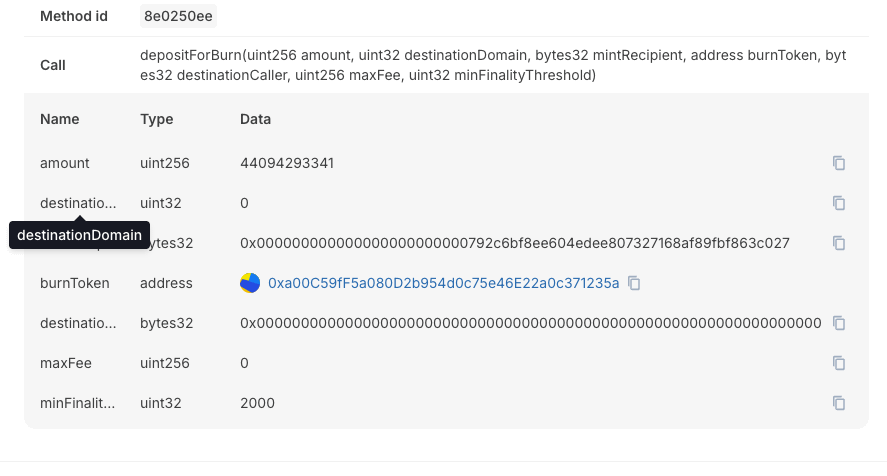Click the Data column header

point(255,119)
